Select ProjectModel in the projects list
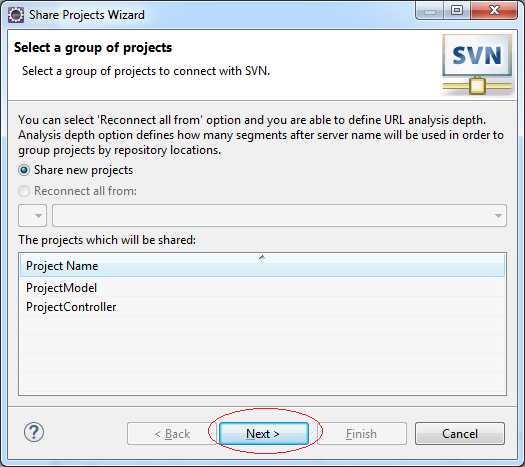Screen dimensions: 525x467 (x=262, y=288)
